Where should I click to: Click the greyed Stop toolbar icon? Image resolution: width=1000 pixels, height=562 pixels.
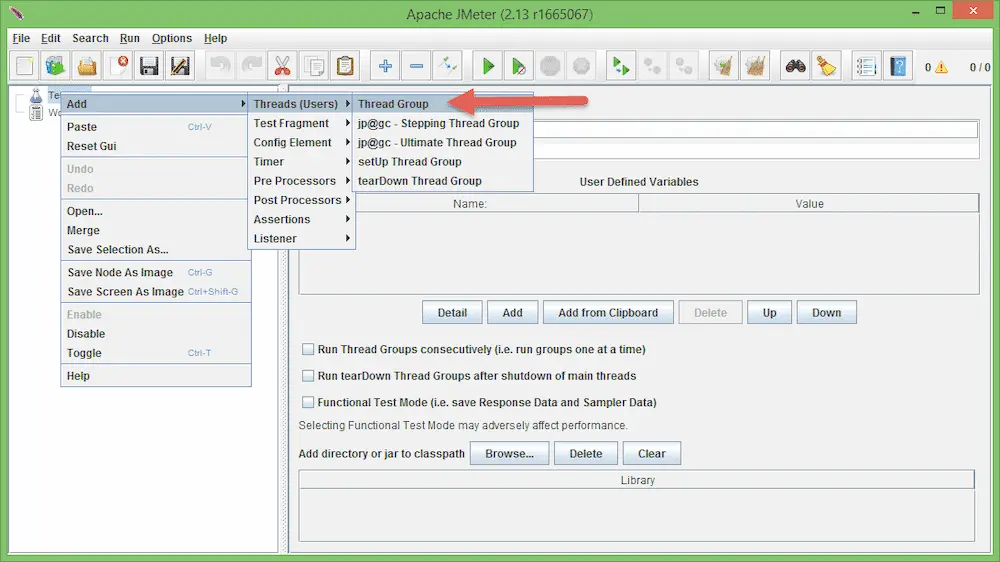tap(550, 66)
